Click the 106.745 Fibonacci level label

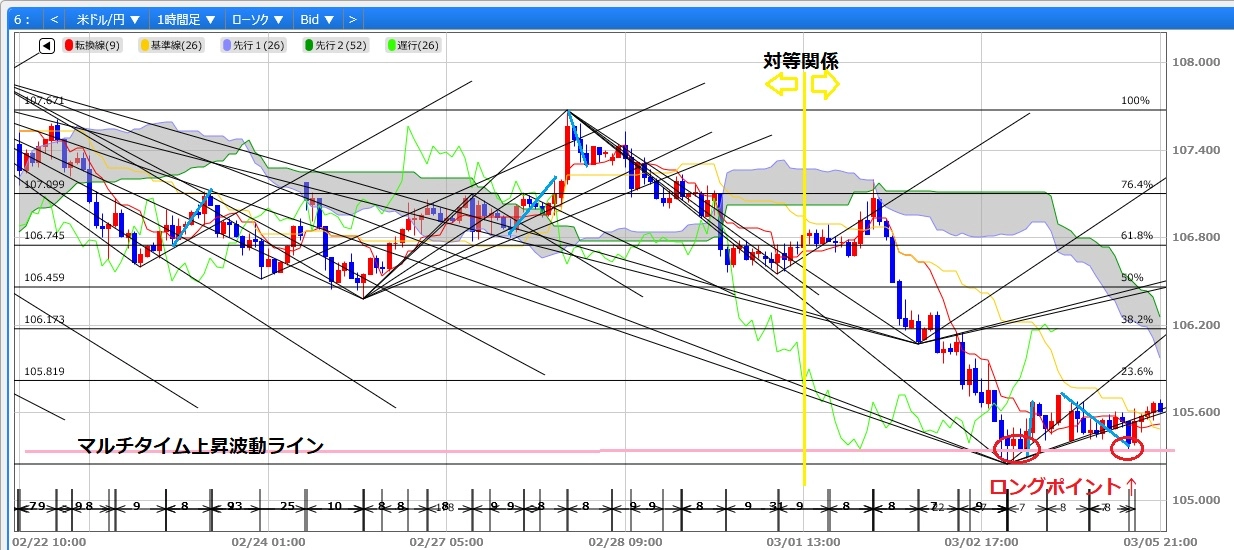[x=44, y=236]
